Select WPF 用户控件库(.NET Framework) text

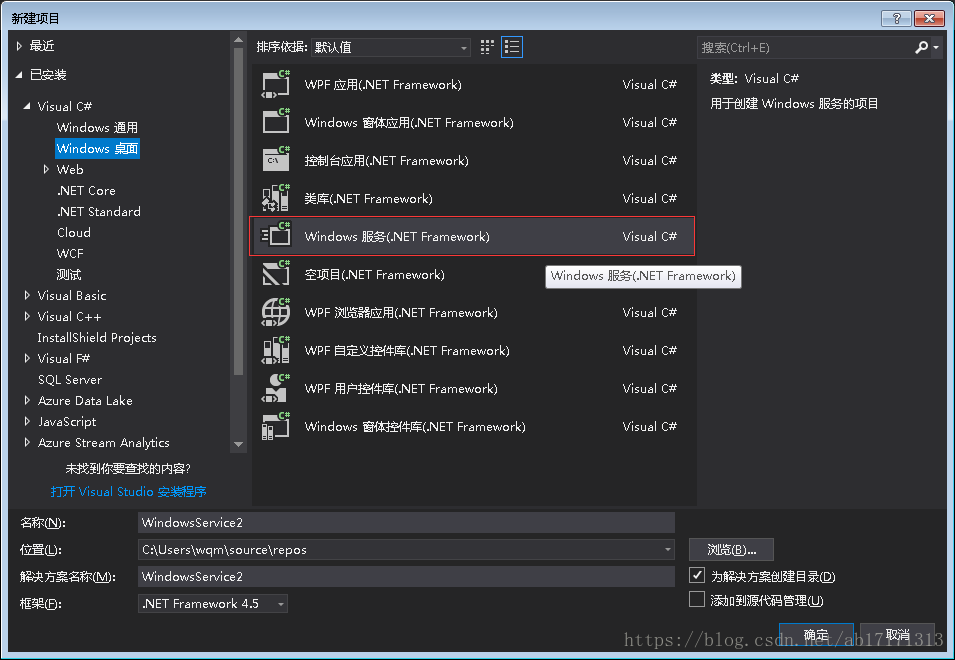pos(401,388)
